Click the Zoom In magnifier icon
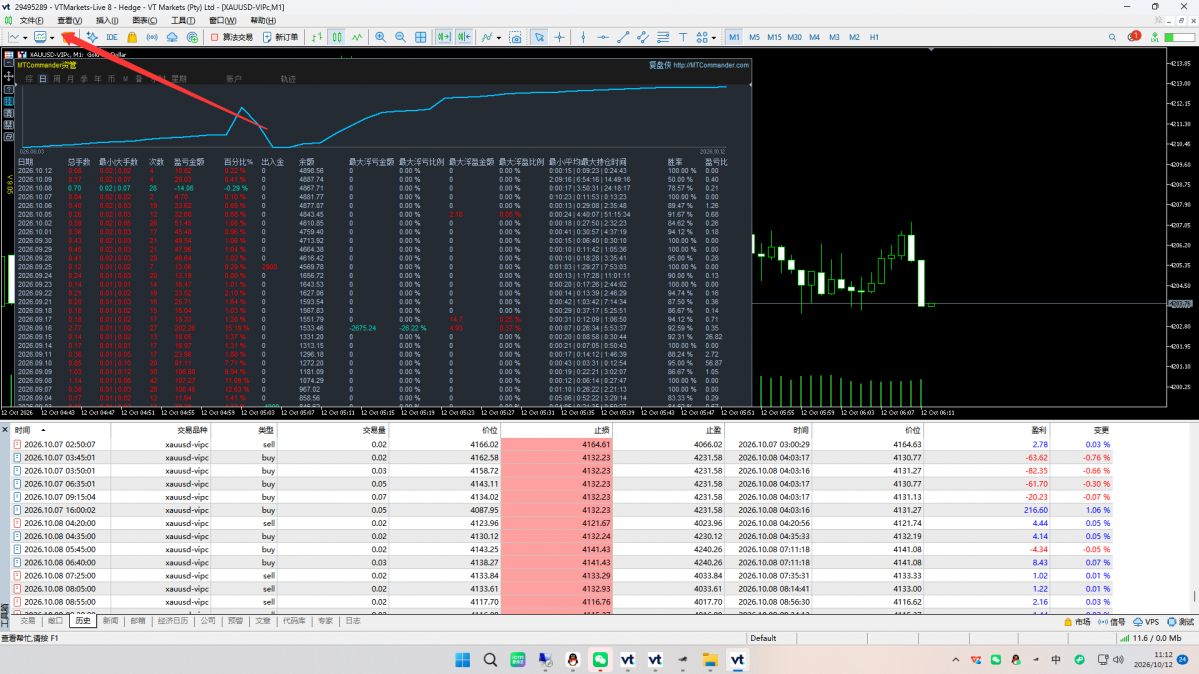The width and height of the screenshot is (1199, 674). point(380,37)
